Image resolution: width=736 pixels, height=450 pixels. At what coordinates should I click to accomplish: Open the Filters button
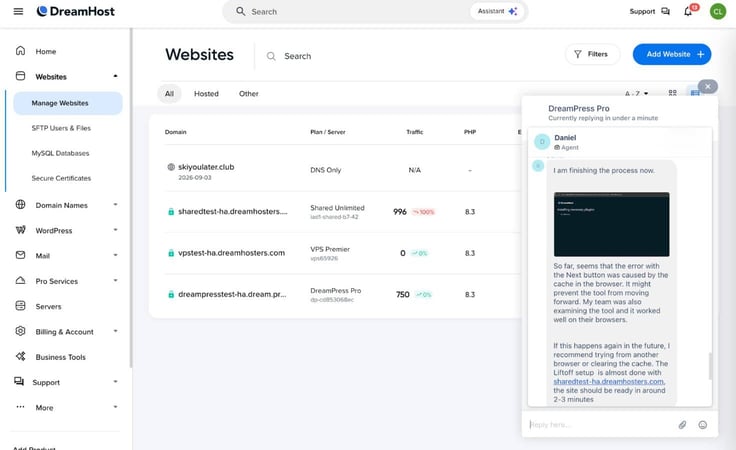click(x=592, y=54)
